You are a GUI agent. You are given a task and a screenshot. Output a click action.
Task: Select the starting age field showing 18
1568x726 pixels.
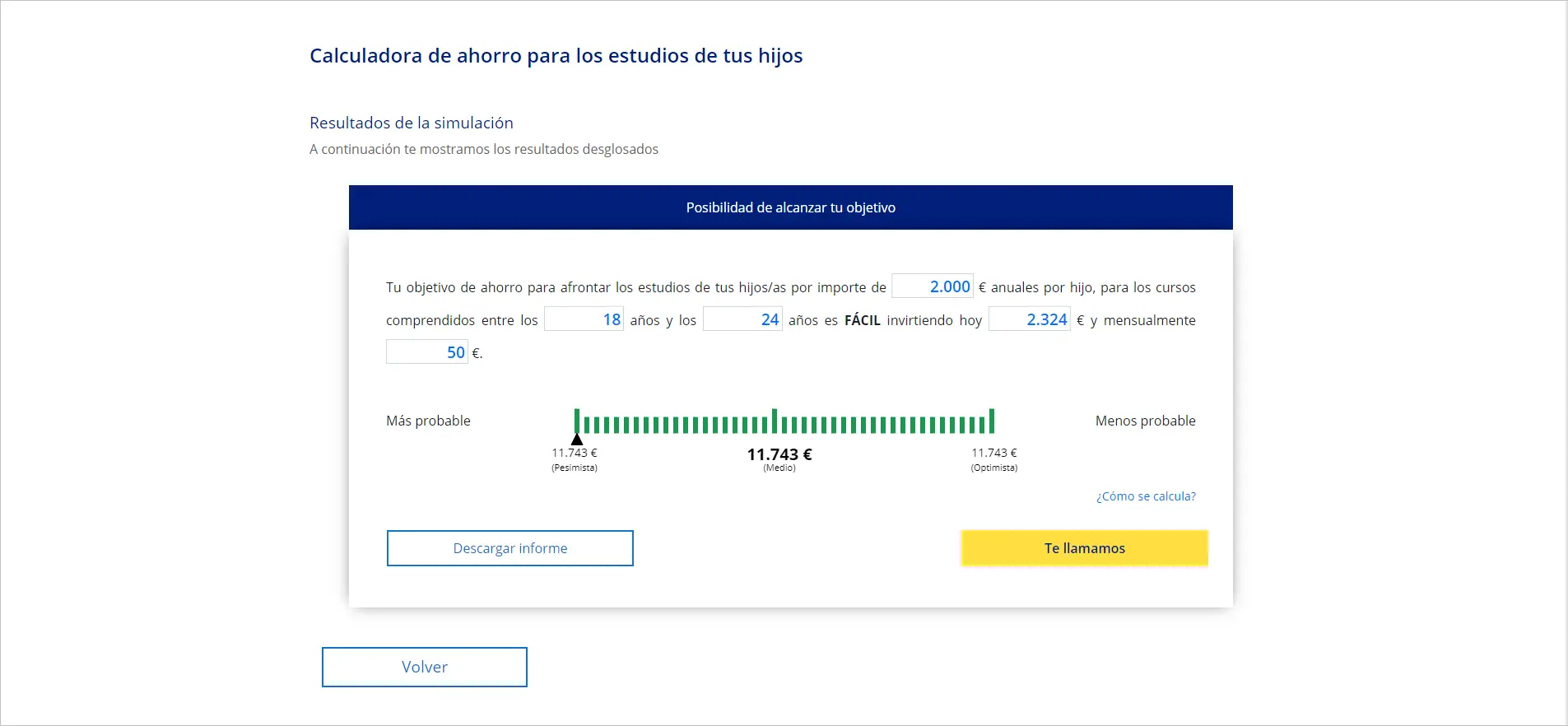click(x=584, y=319)
